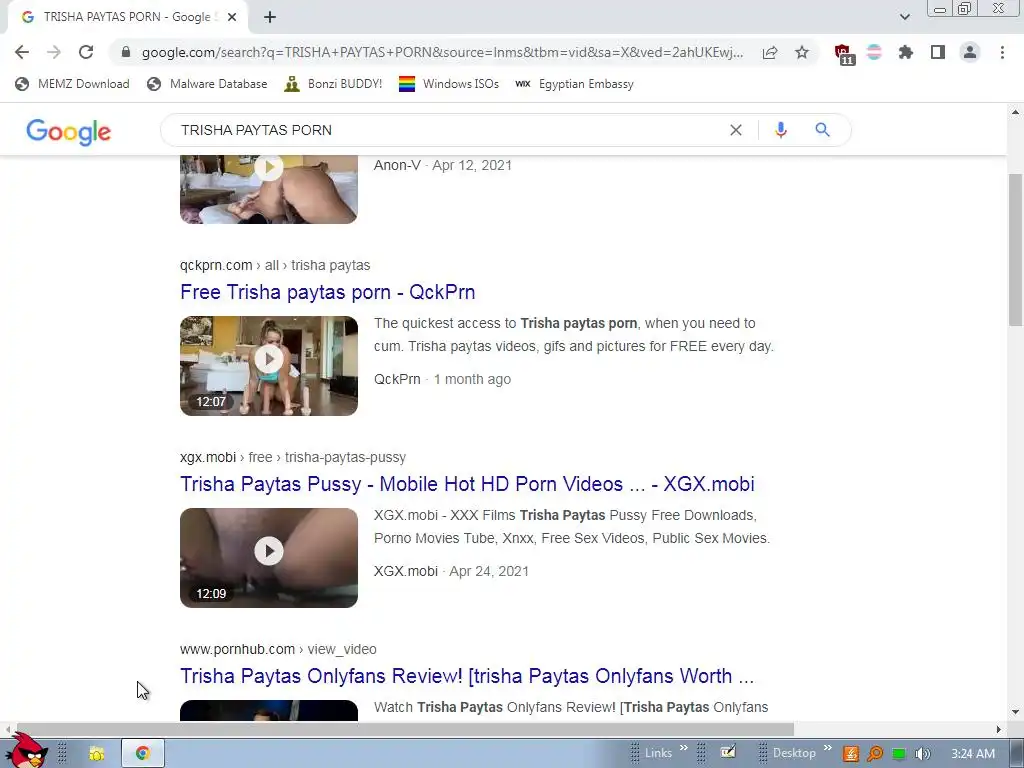Click the pink and blue striped extension icon
The image size is (1024, 768).
click(874, 52)
